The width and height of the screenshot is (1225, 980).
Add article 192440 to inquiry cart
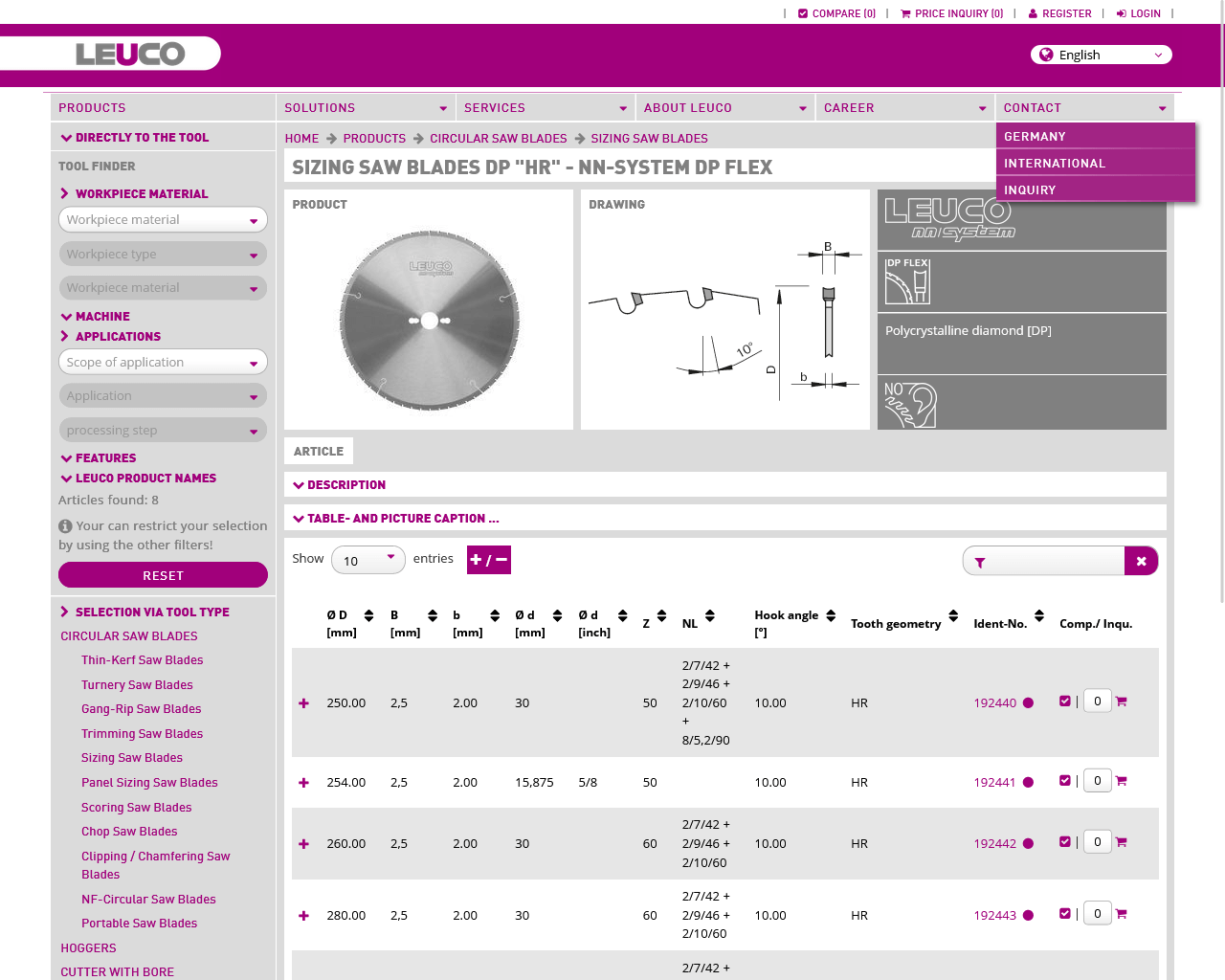click(x=1122, y=702)
